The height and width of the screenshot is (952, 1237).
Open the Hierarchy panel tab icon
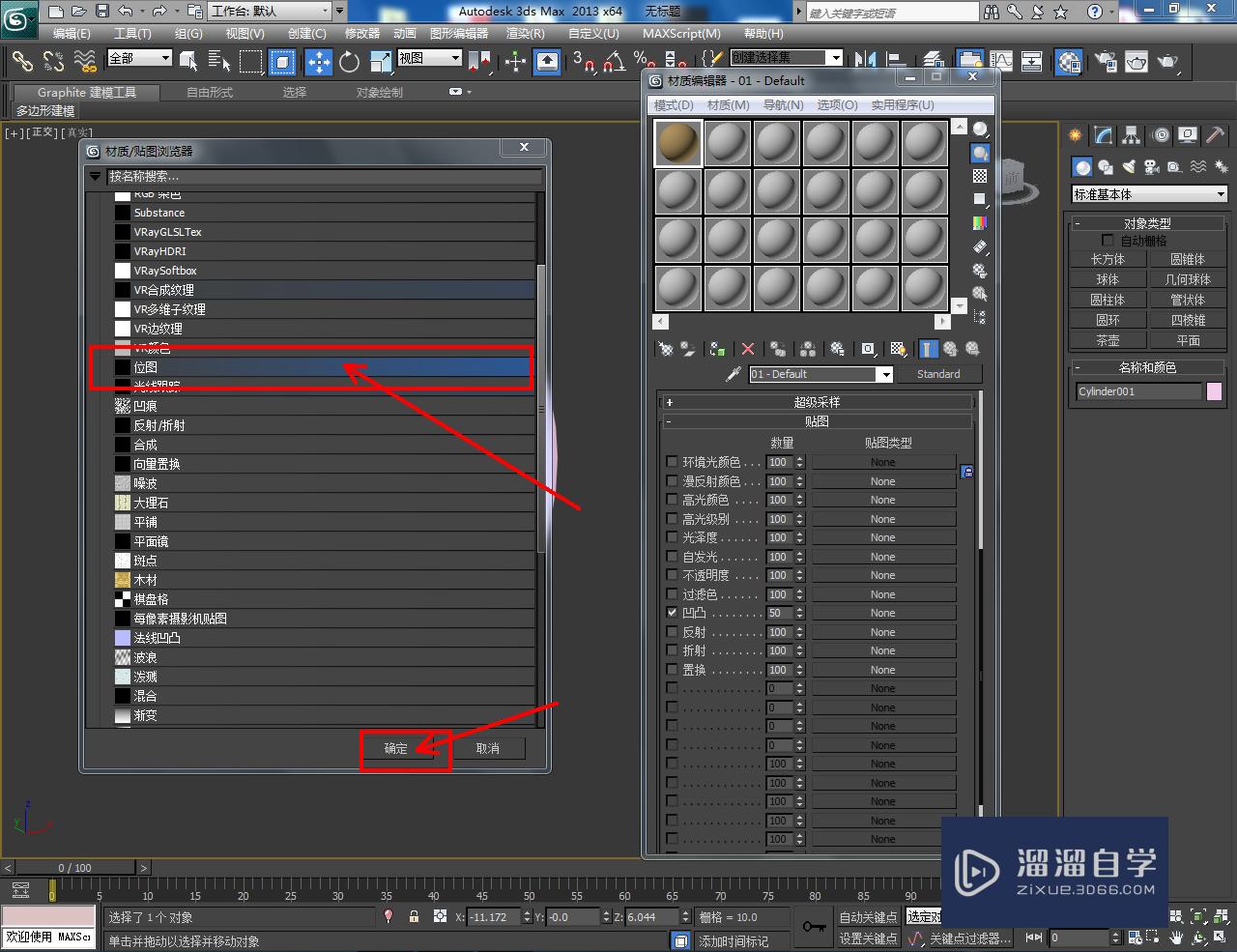pyautogui.click(x=1131, y=135)
